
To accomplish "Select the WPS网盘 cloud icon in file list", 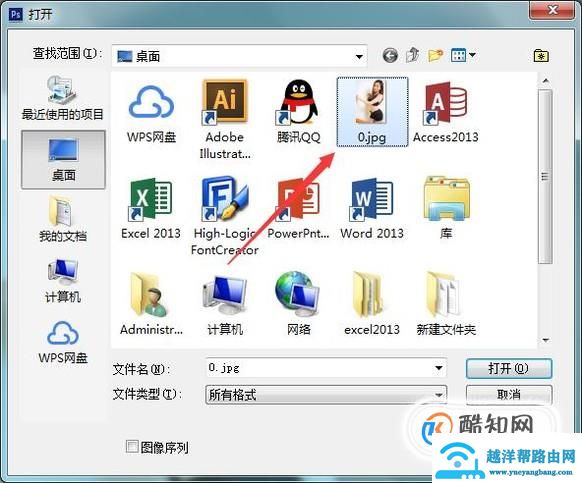I will point(151,103).
